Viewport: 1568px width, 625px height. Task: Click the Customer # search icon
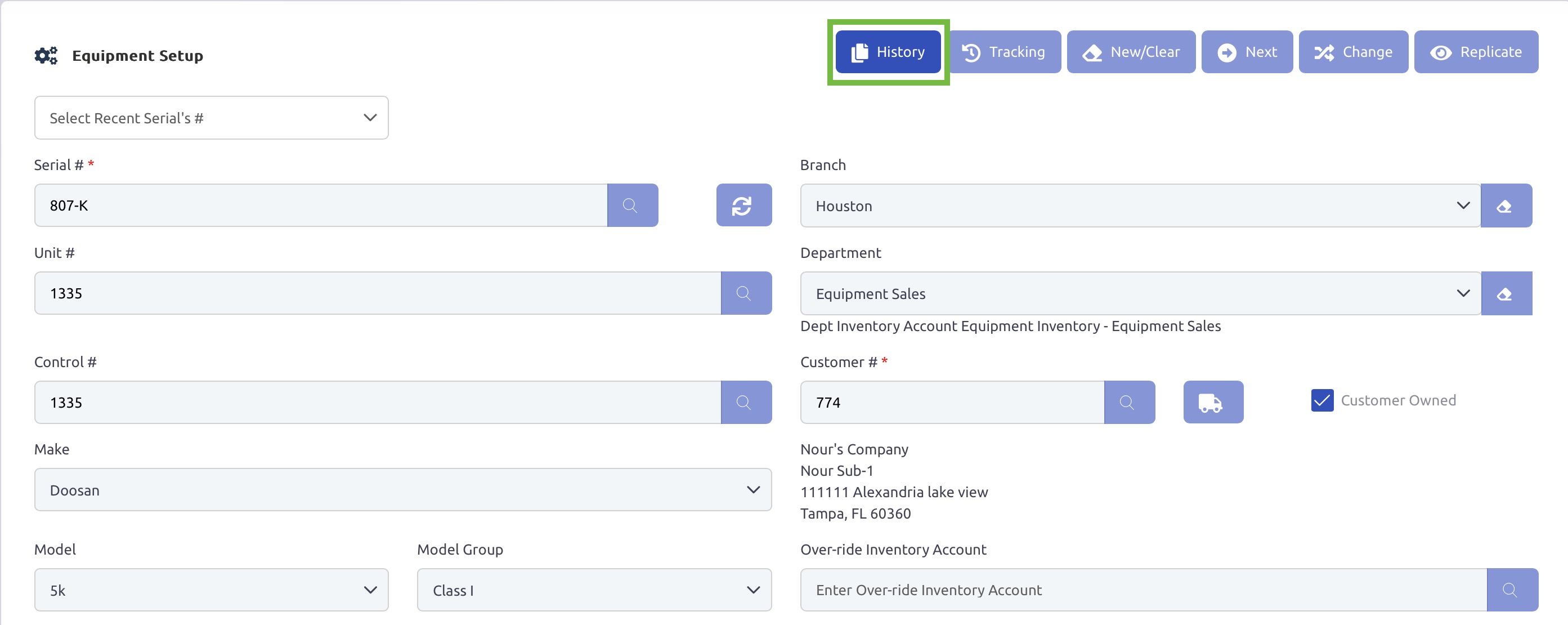[1128, 402]
